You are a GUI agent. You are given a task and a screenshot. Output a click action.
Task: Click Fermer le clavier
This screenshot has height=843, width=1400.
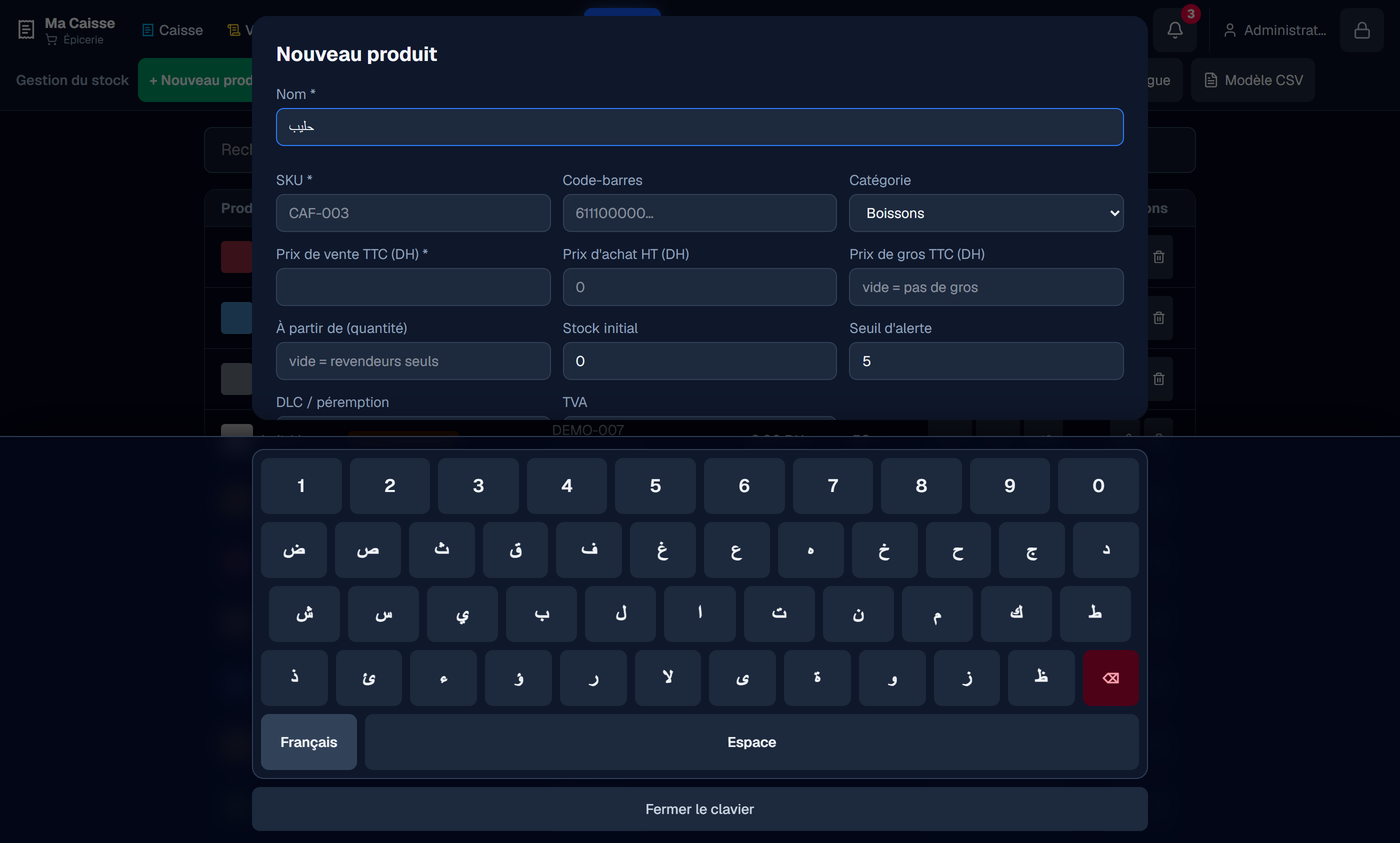coord(700,809)
